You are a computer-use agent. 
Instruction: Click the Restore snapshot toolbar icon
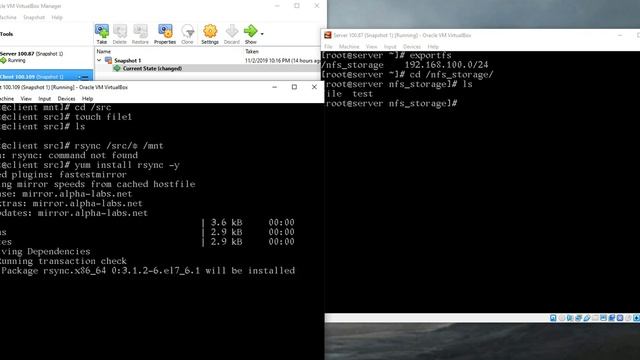pos(140,34)
